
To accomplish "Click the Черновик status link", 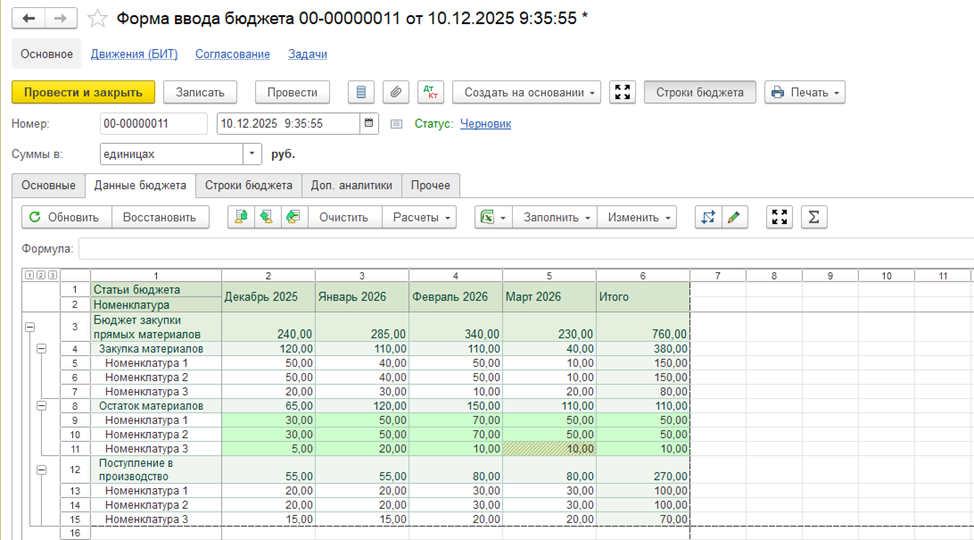I will point(485,124).
